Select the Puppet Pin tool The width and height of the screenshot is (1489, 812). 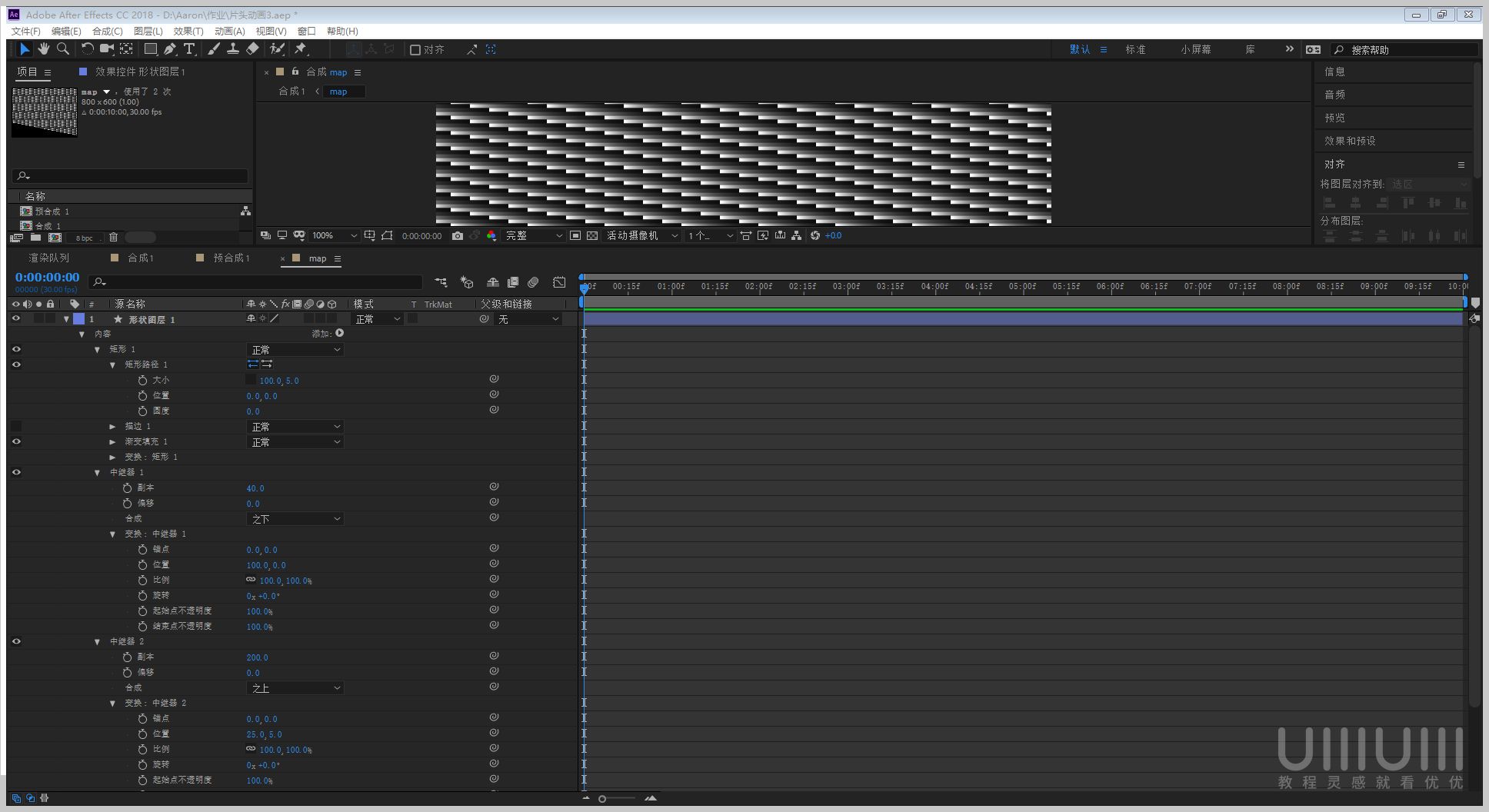[301, 49]
